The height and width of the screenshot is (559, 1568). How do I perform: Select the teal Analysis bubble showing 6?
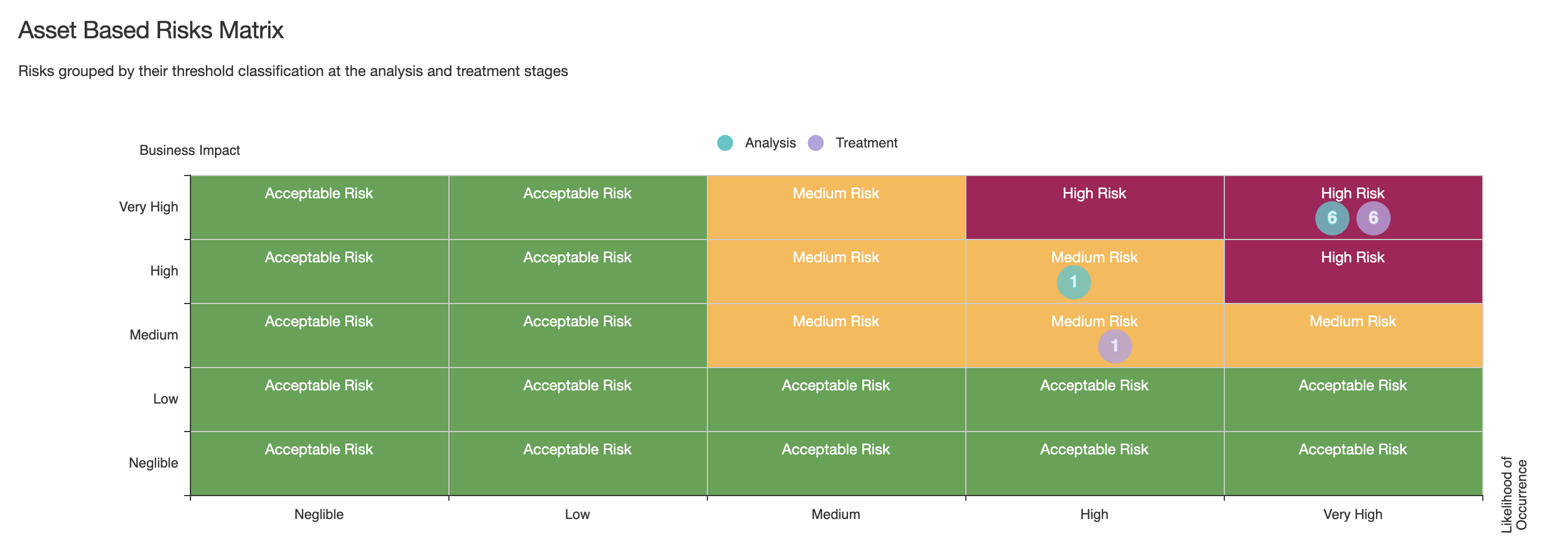(x=1332, y=218)
